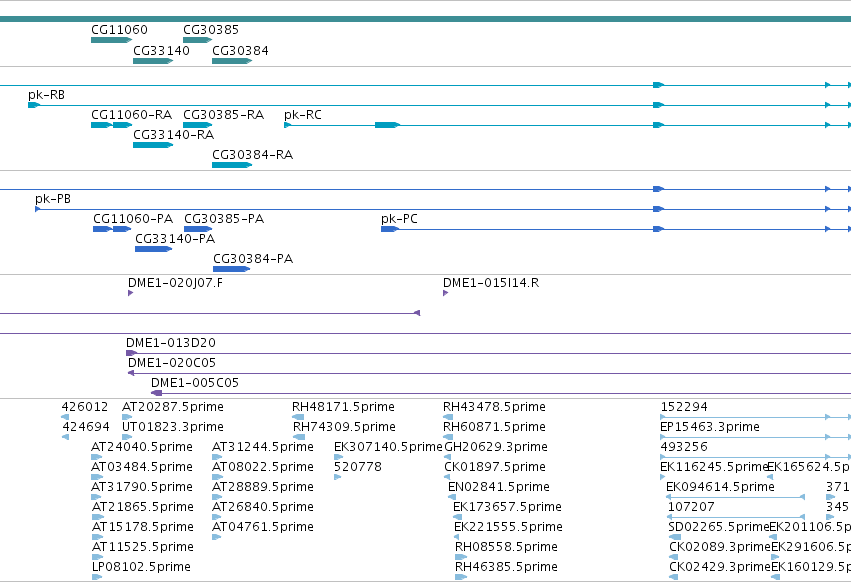Select the EP15463.3prime EST alignment

[755, 437]
